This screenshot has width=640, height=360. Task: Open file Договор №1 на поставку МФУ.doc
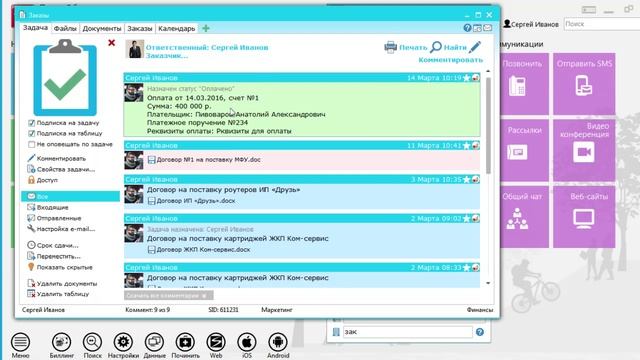tap(204, 160)
